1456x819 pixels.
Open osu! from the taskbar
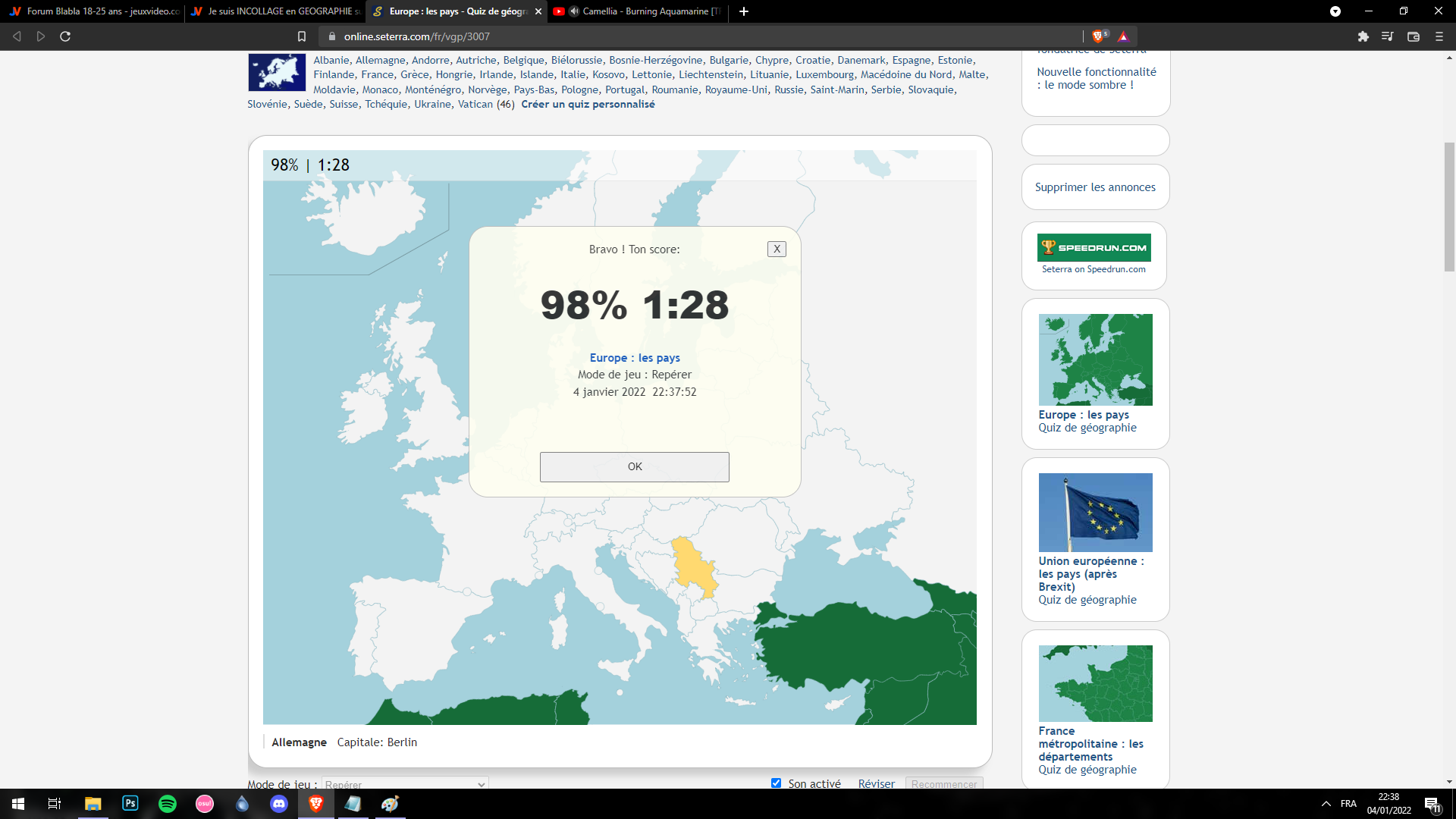(x=205, y=804)
